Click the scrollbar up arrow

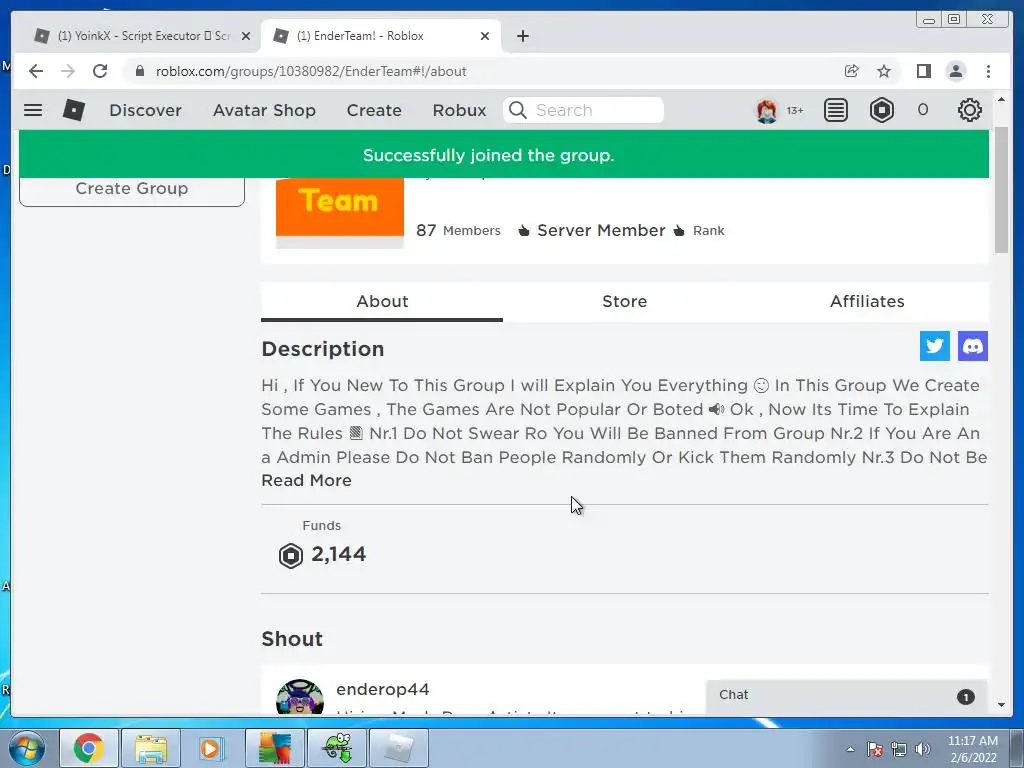1001,99
